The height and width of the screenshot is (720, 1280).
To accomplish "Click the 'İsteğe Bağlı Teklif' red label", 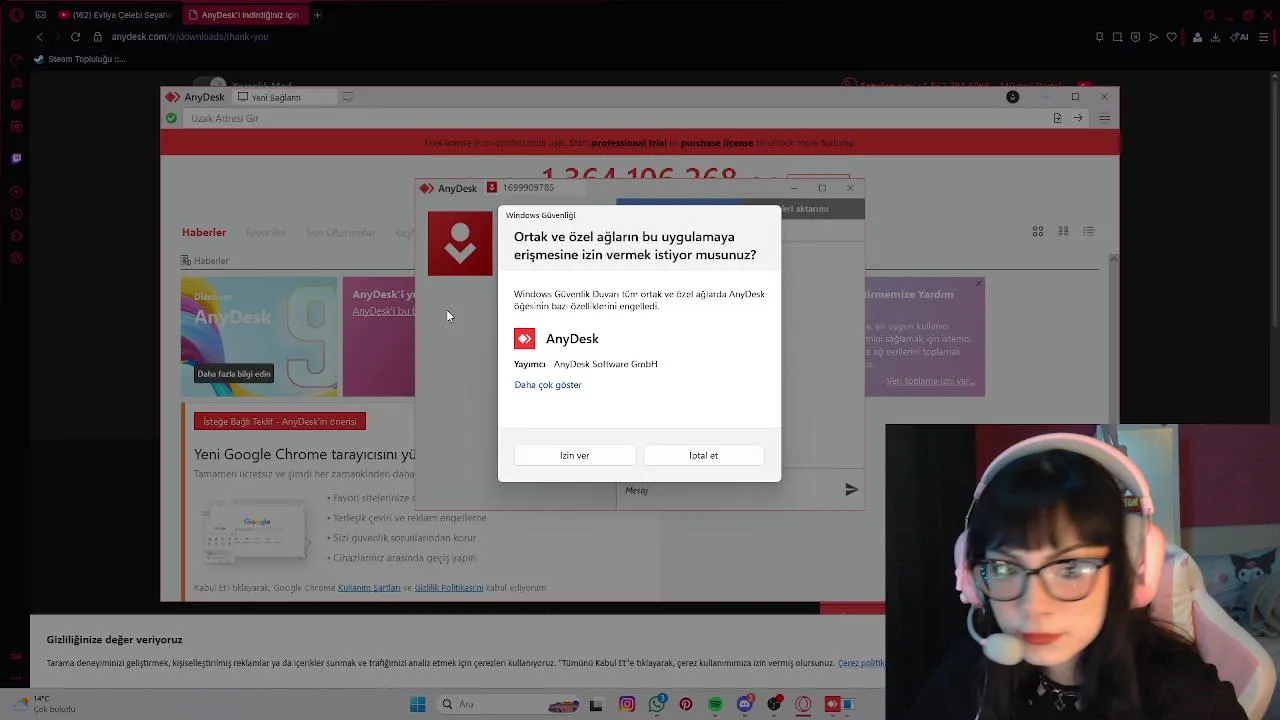I will pyautogui.click(x=280, y=421).
